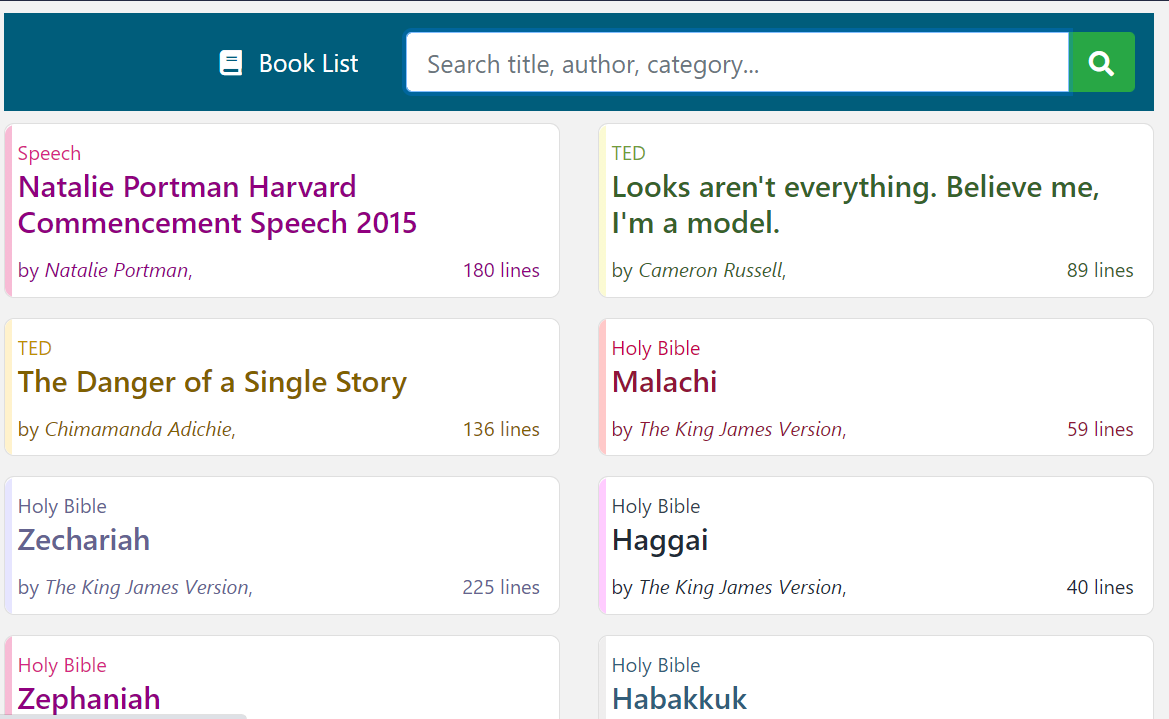Select the Speech category label
1169x719 pixels.
pos(49,154)
